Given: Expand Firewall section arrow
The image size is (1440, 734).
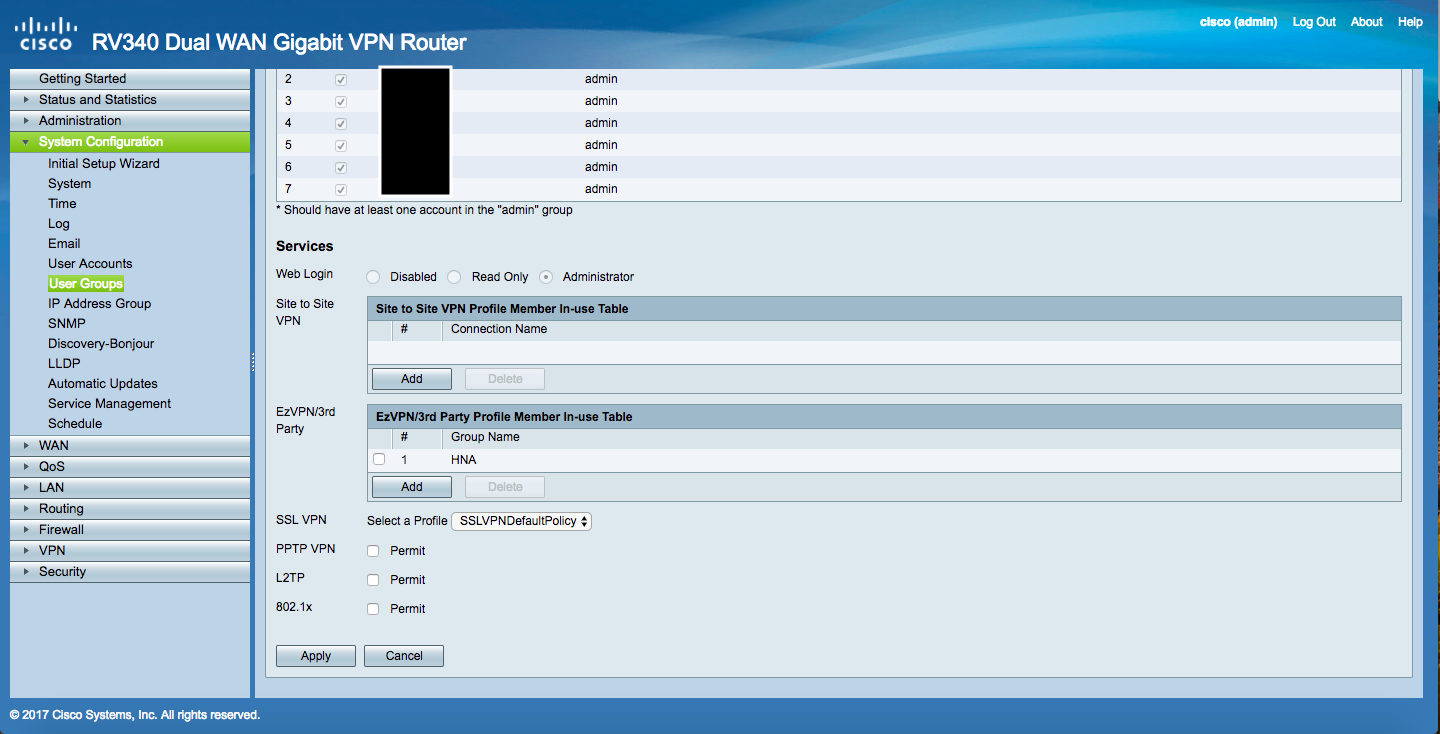Looking at the screenshot, I should tap(26, 530).
